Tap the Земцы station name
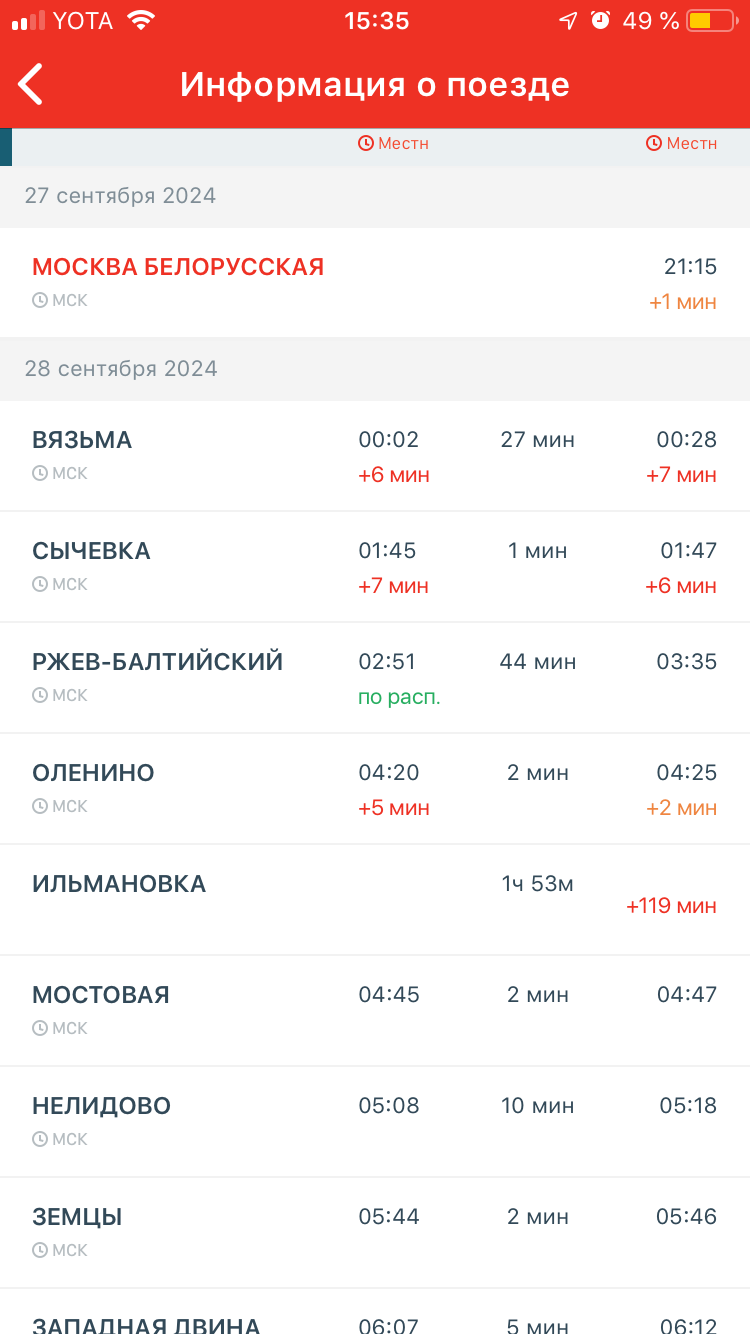Image resolution: width=750 pixels, height=1334 pixels. point(77,1217)
